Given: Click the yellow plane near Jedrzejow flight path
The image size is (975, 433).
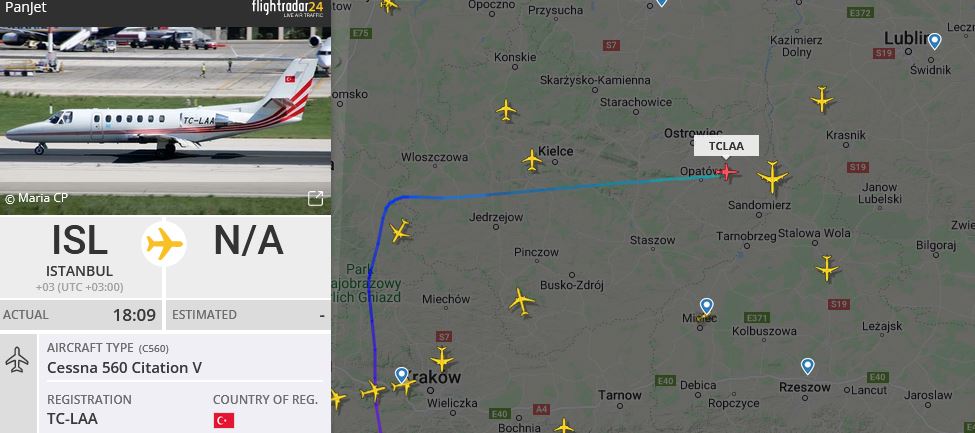Looking at the screenshot, I should coord(400,231).
